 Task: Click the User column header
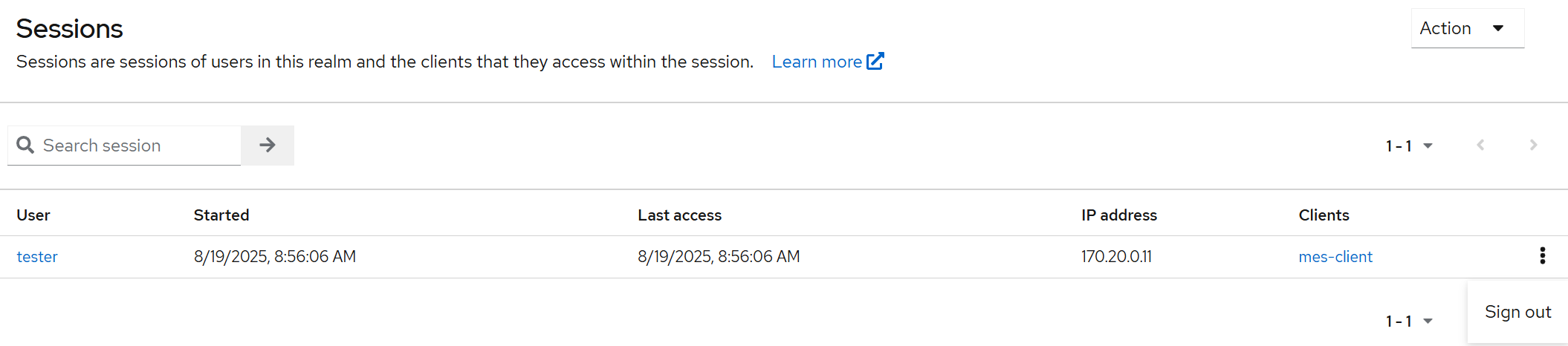click(33, 215)
